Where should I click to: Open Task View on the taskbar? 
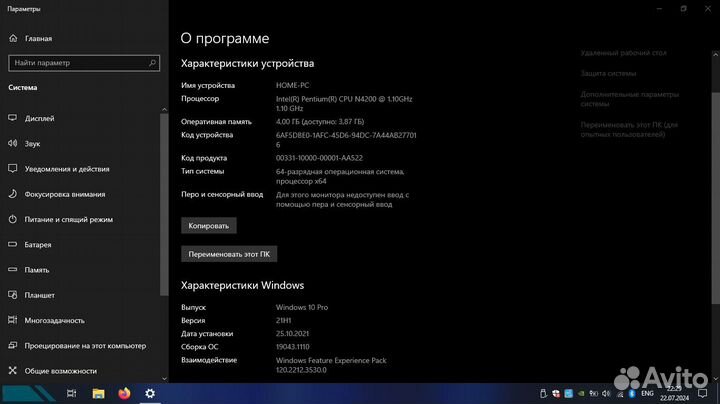click(x=71, y=393)
